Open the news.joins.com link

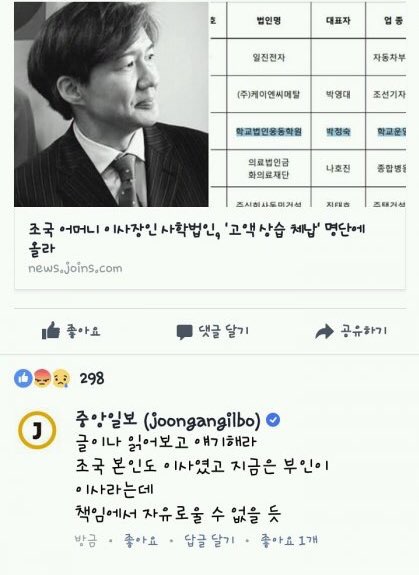click(x=75, y=268)
